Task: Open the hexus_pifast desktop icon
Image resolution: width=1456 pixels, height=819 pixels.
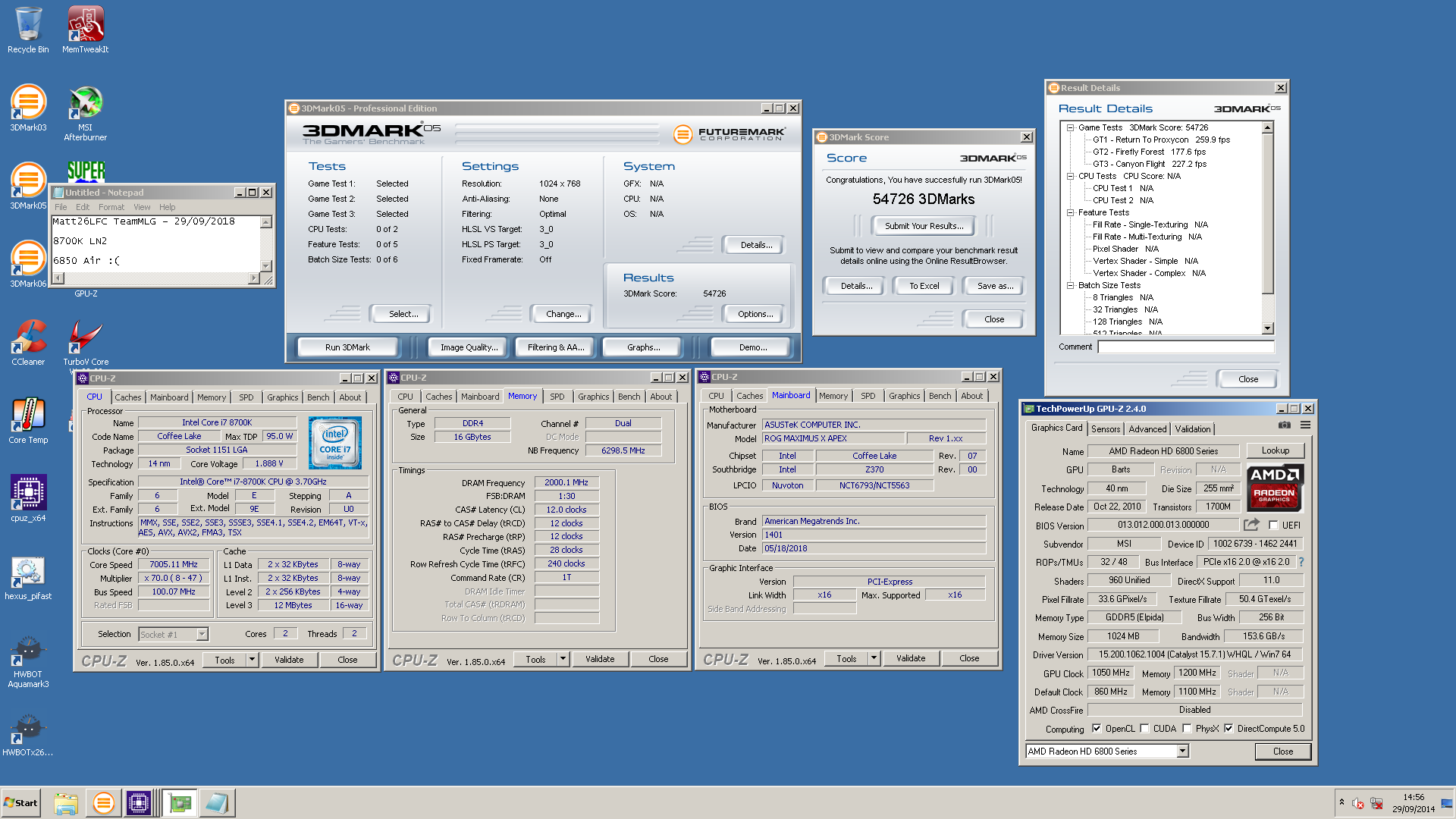Action: (28, 577)
